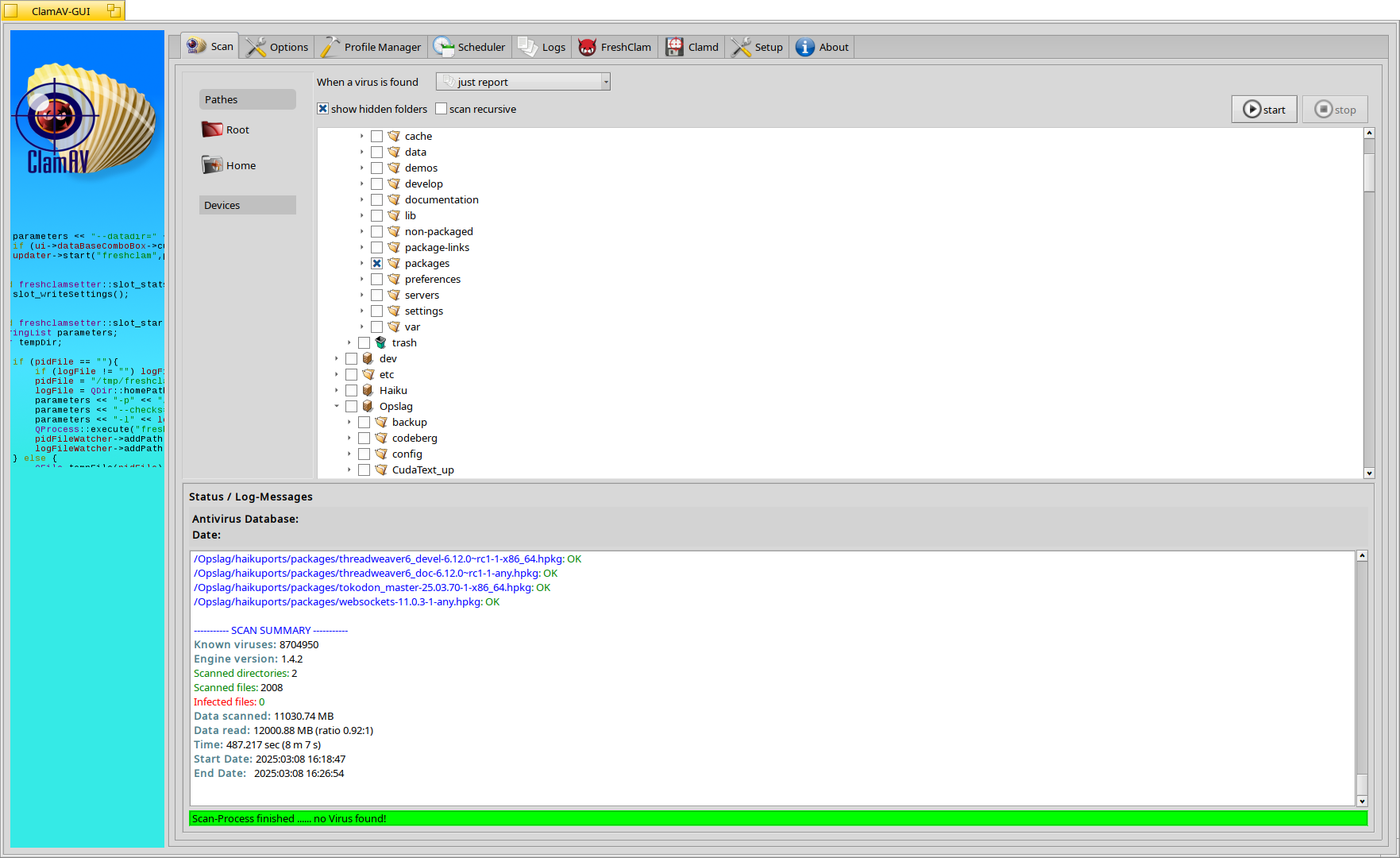Open the virus found action dropdown

coord(523,82)
